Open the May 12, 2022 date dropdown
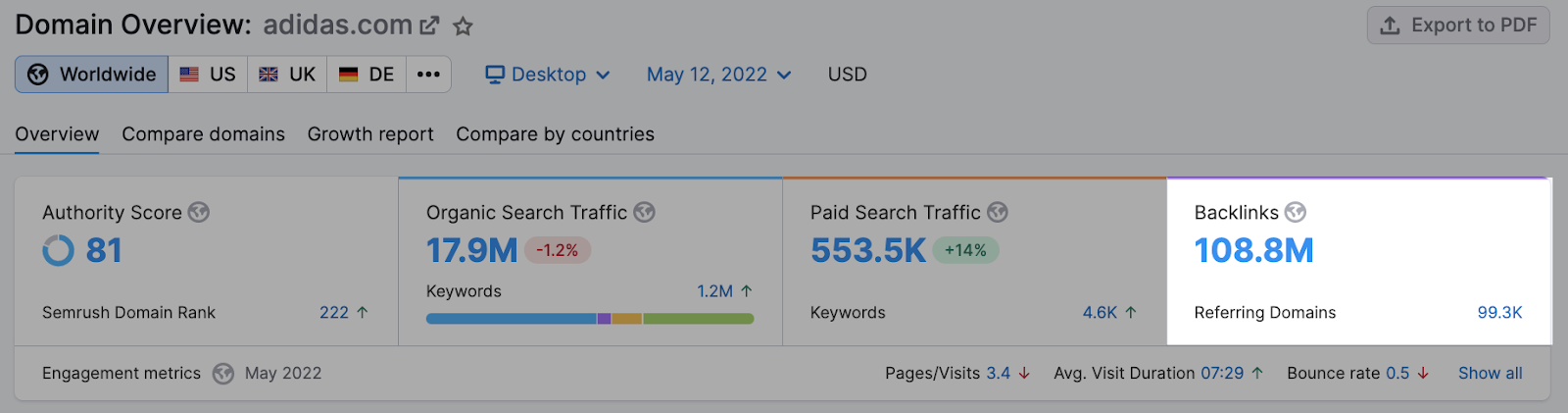Viewport: 1568px width, 413px height. [718, 75]
